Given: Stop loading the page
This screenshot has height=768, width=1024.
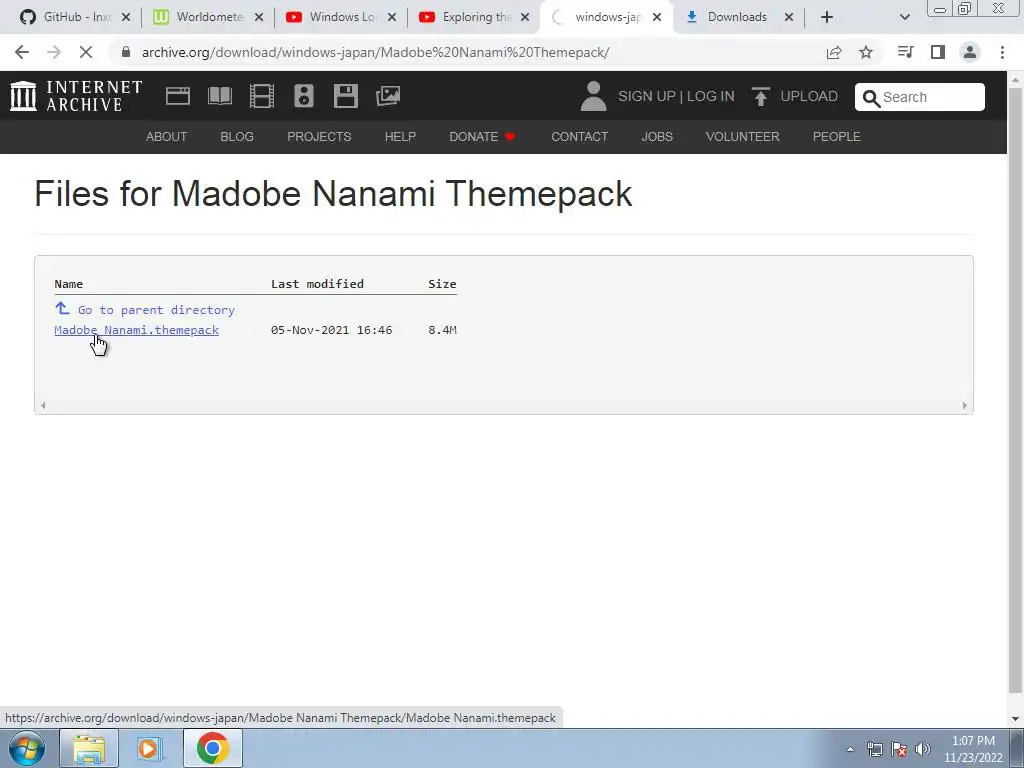Looking at the screenshot, I should click(x=86, y=52).
